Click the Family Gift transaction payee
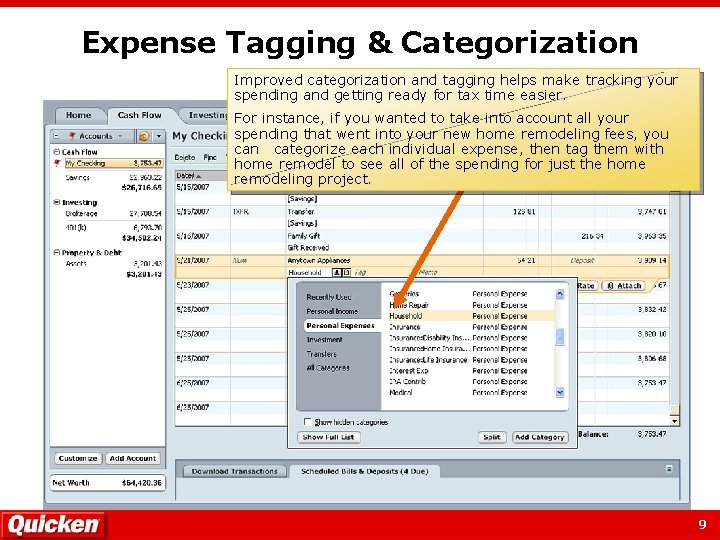 tap(304, 236)
